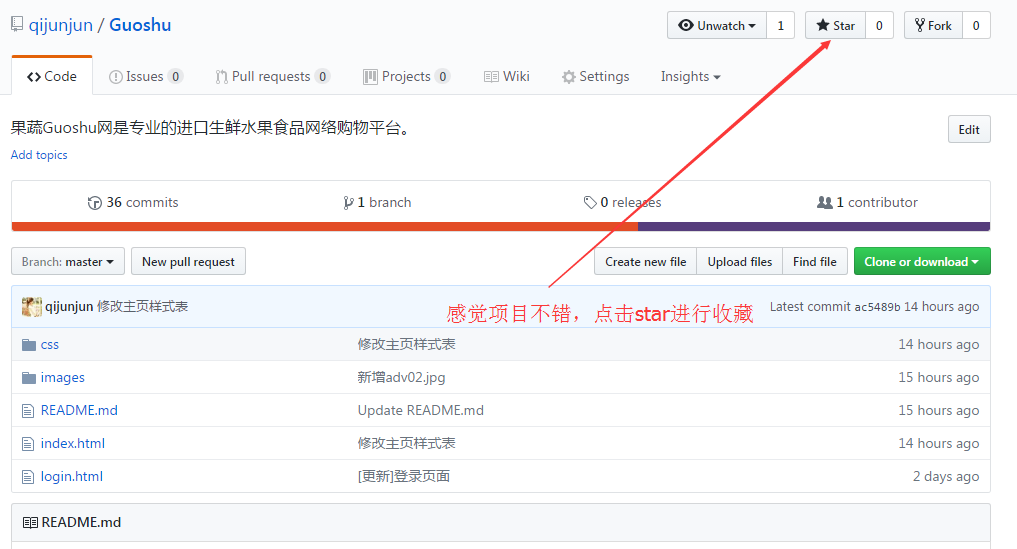This screenshot has width=1017, height=549.
Task: Switch to the Code tab
Action: click(52, 76)
